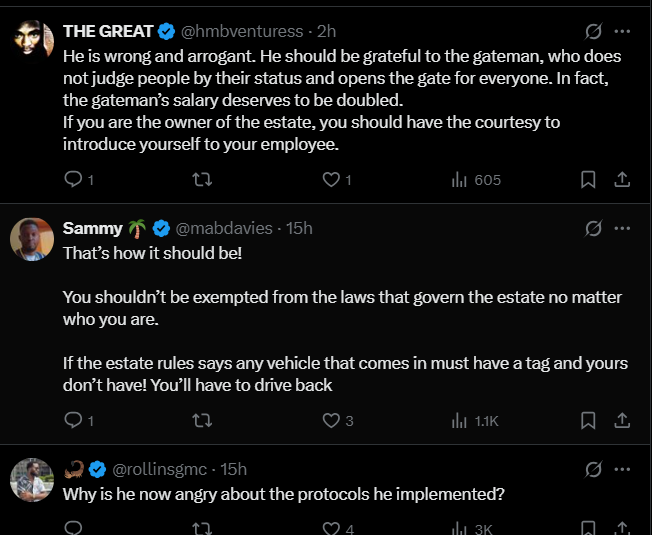Bookmark THE GREAT's tweet
Viewport: 652px width, 535px height.
(x=588, y=180)
